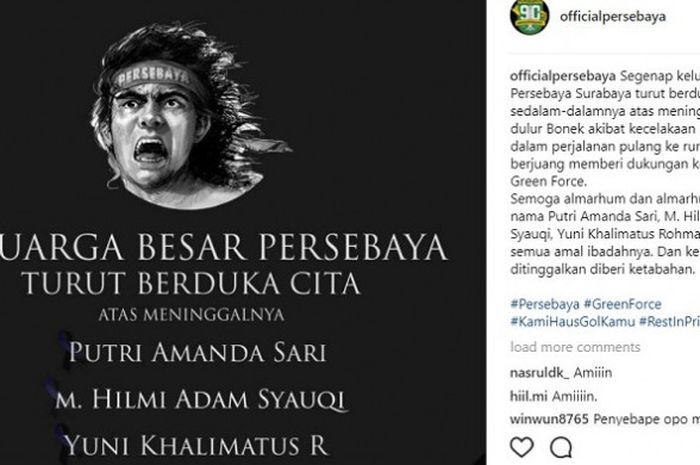Open officialpersebaya username in header
The height and width of the screenshot is (465, 700).
pyautogui.click(x=612, y=17)
